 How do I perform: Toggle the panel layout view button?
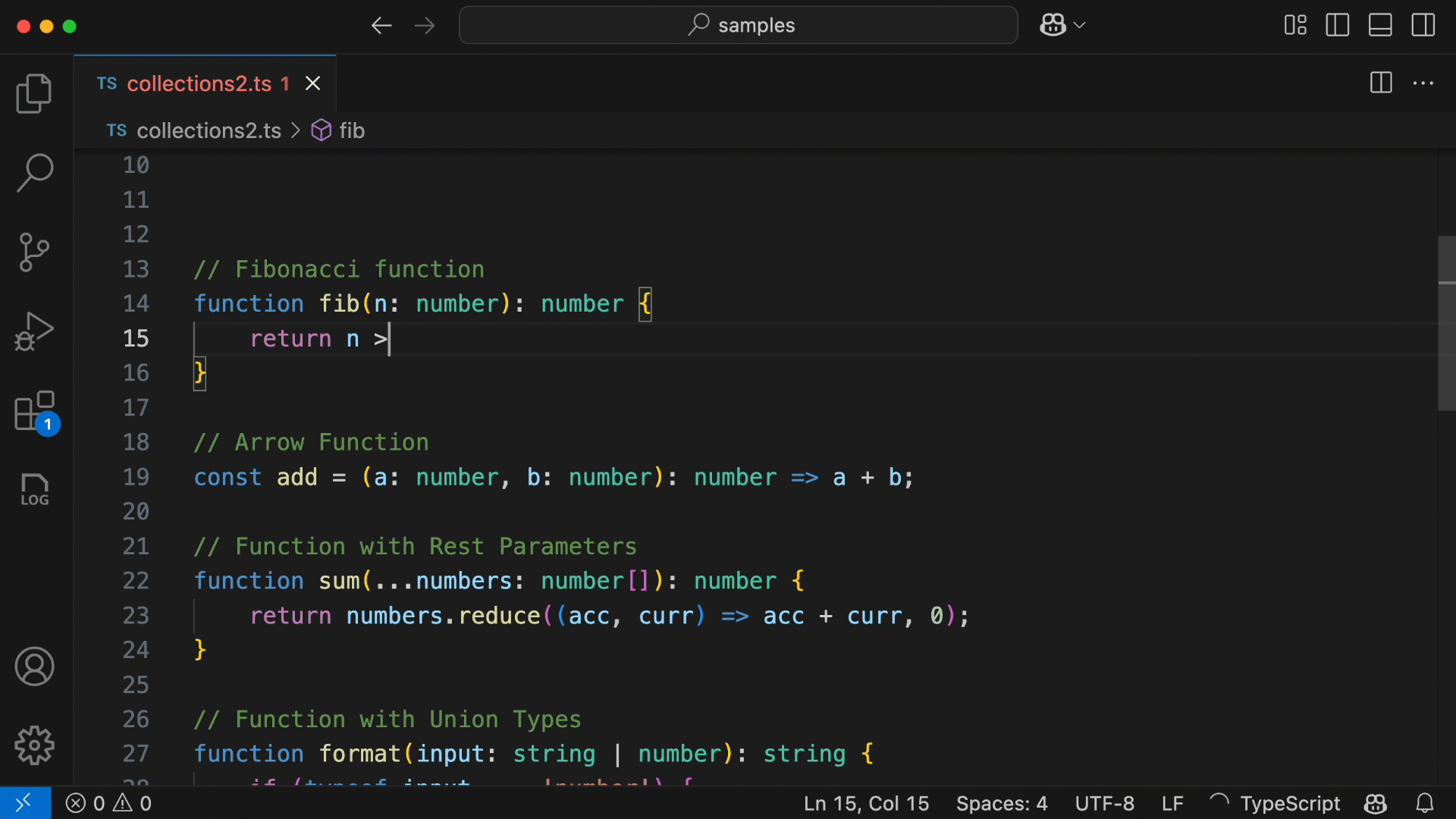point(1381,24)
